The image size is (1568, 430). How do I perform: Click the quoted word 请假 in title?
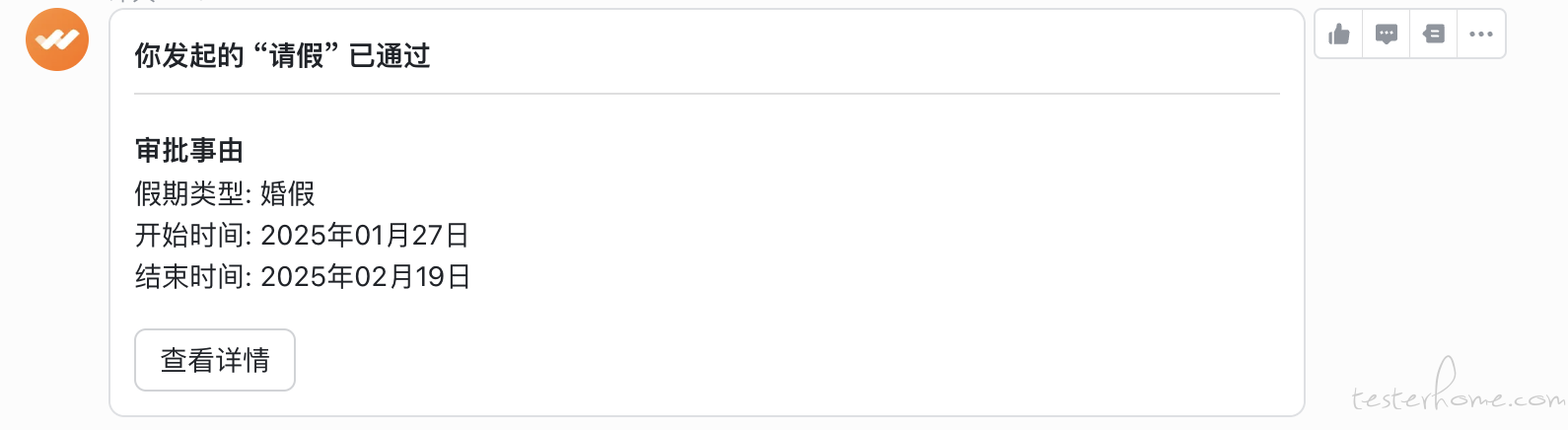[297, 56]
